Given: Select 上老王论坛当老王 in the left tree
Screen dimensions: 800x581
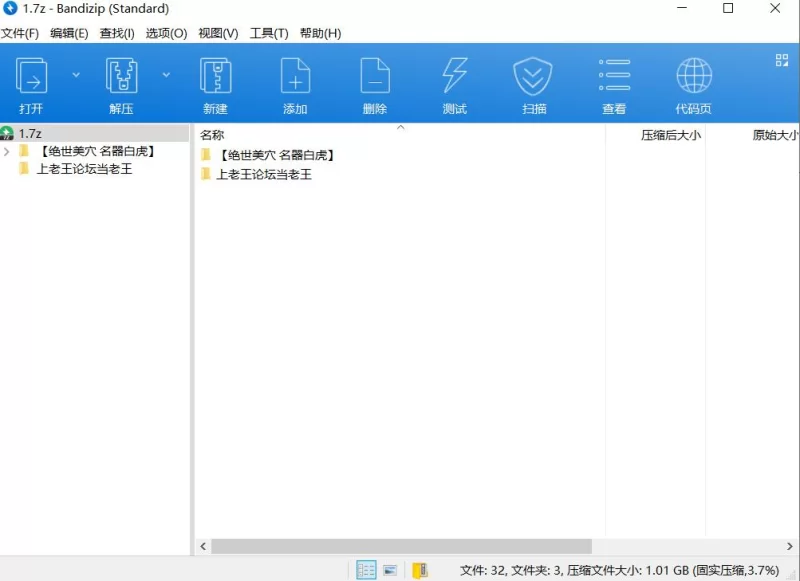Looking at the screenshot, I should (85, 169).
